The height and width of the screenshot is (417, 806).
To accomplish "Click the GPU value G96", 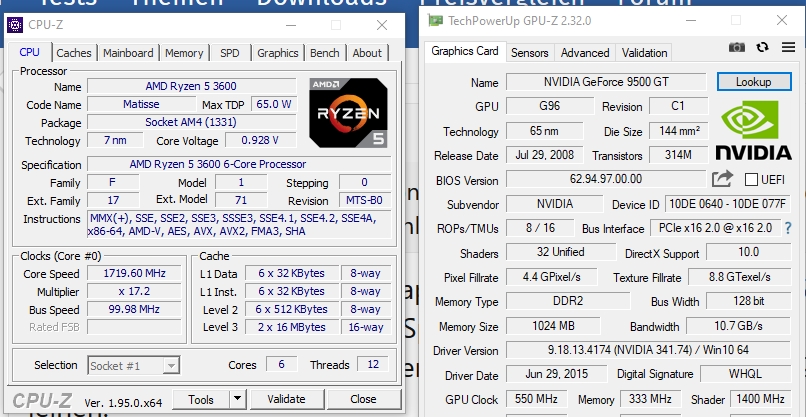I will 549,106.
